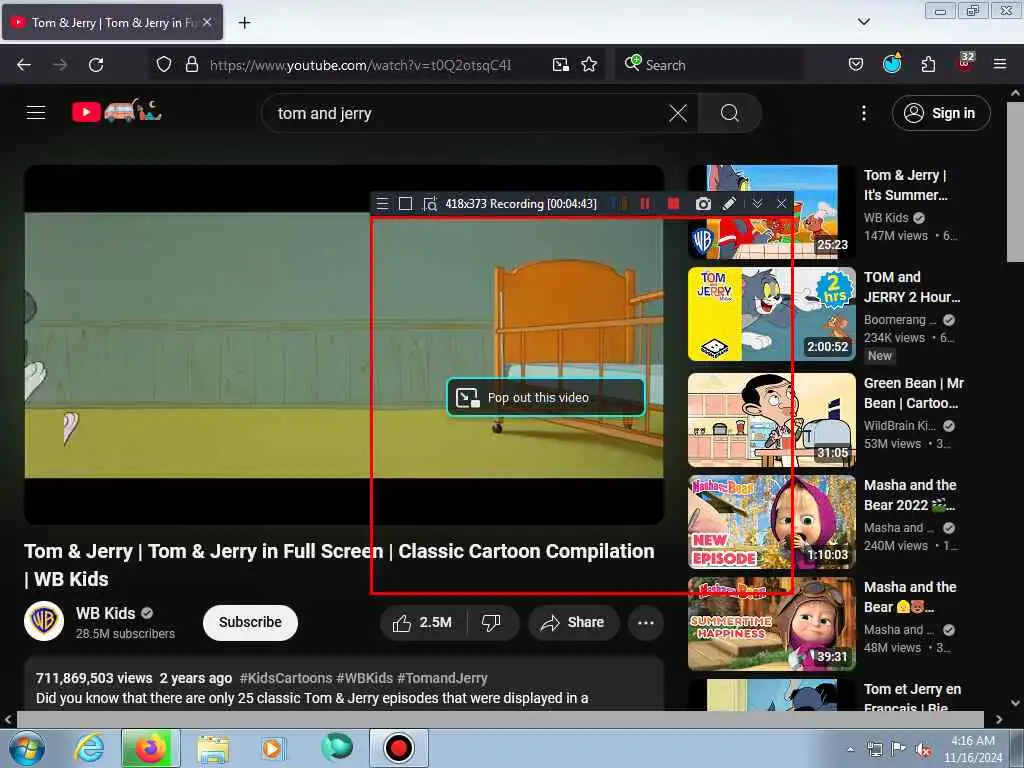The height and width of the screenshot is (768, 1024).
Task: Open the recorder toolbar hamburger menu
Action: tap(383, 204)
